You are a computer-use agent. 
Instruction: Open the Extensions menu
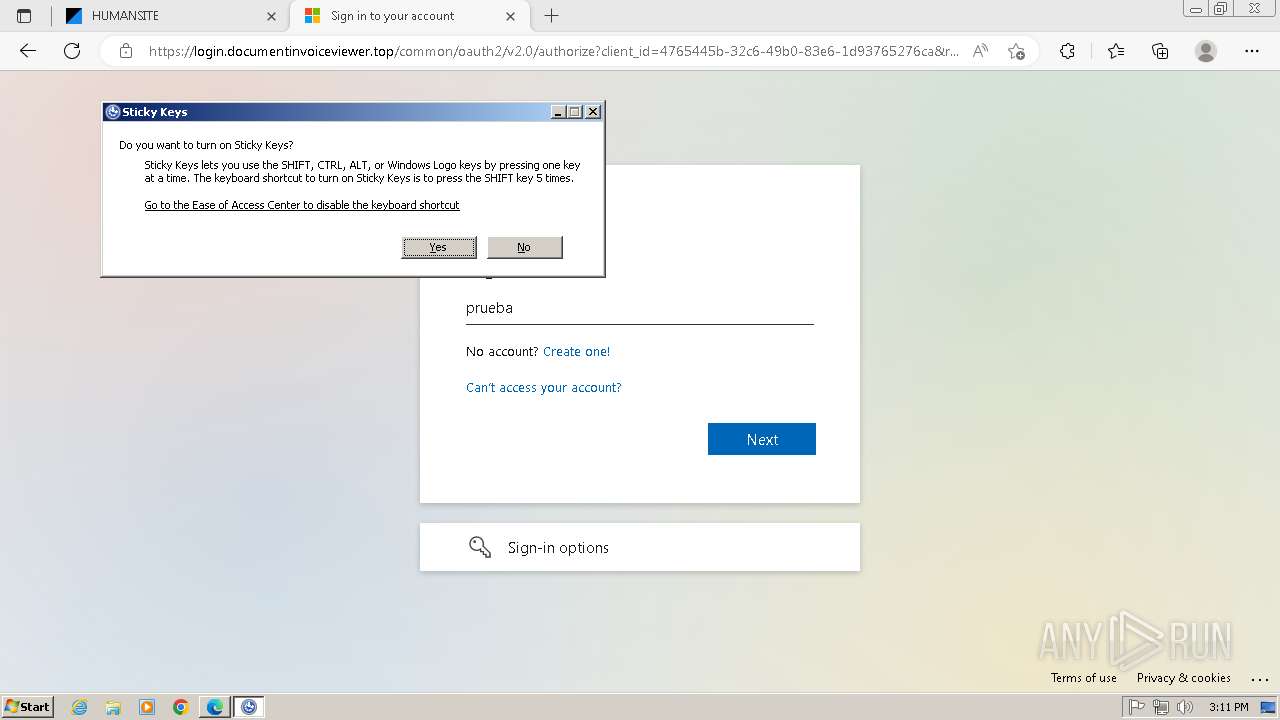click(1067, 51)
